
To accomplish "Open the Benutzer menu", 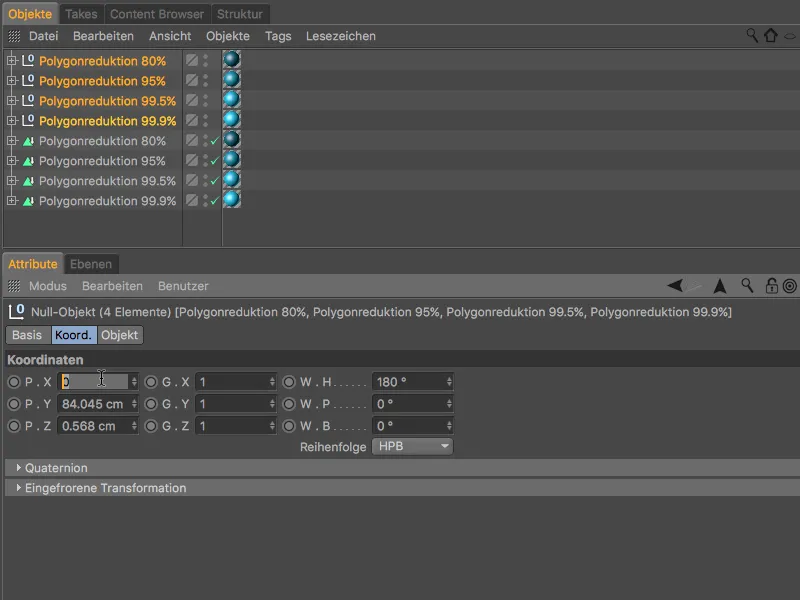I will point(183,286).
